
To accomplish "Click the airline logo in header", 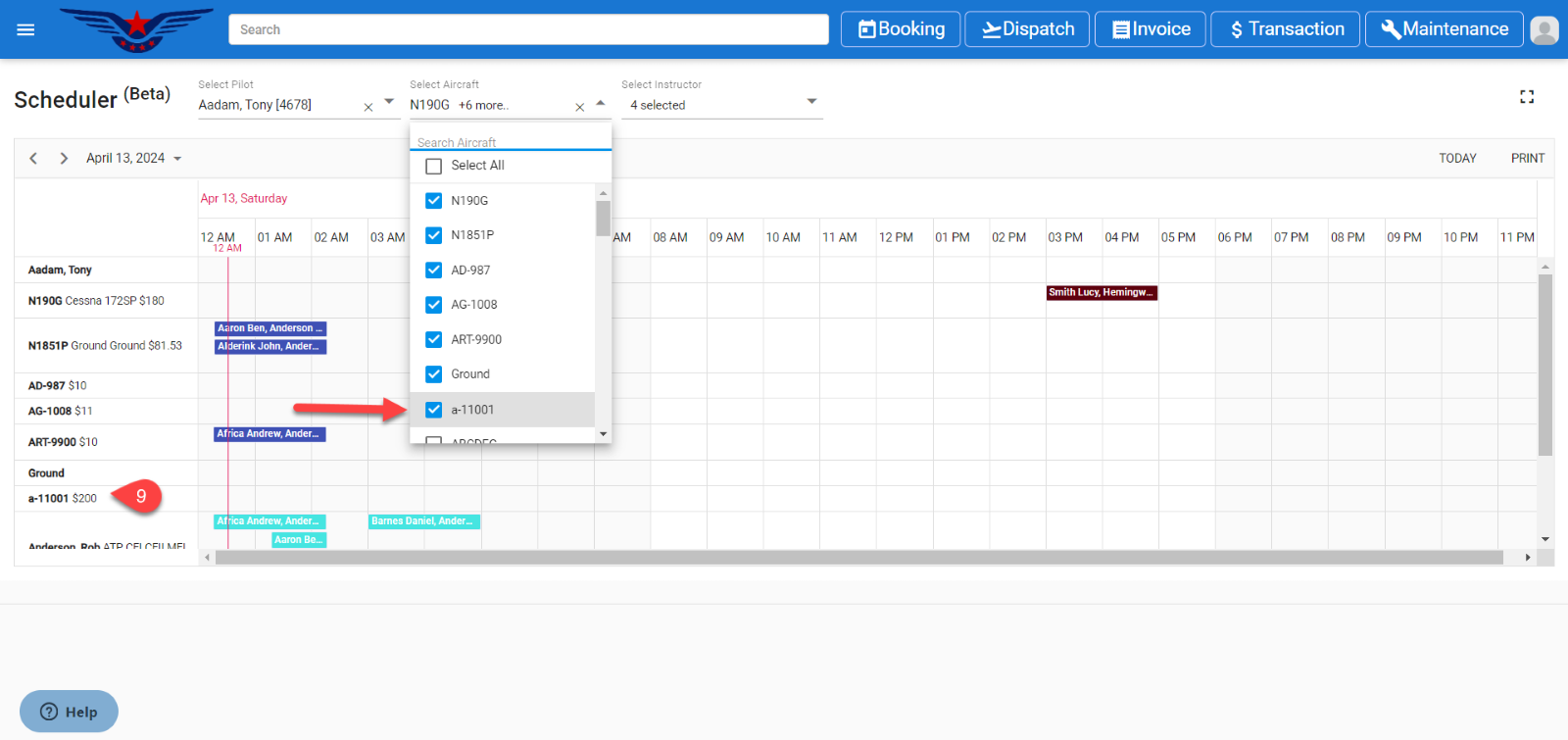I will pos(137,29).
